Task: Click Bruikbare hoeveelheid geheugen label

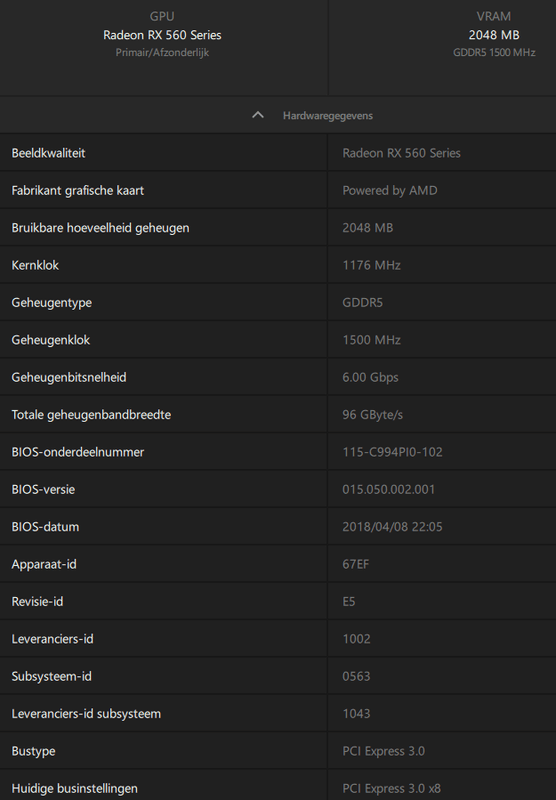Action: tap(100, 228)
